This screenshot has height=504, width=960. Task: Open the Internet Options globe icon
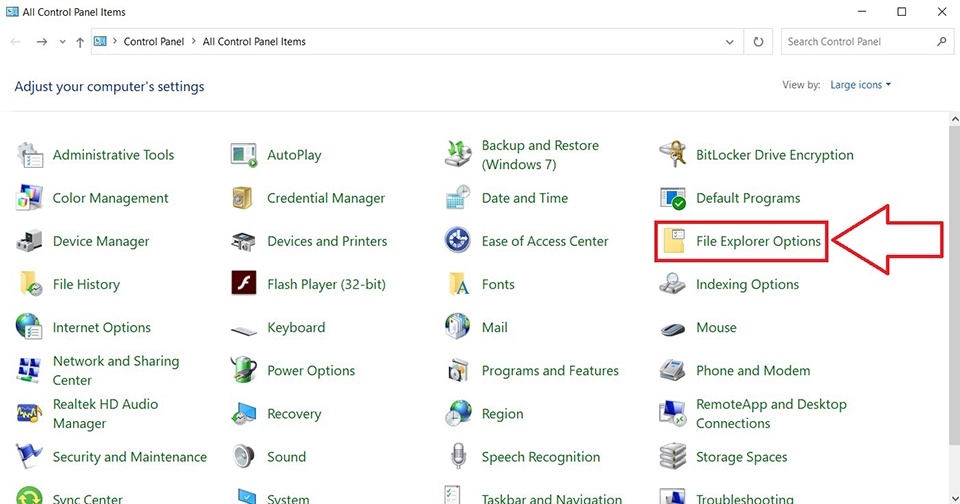pos(29,327)
